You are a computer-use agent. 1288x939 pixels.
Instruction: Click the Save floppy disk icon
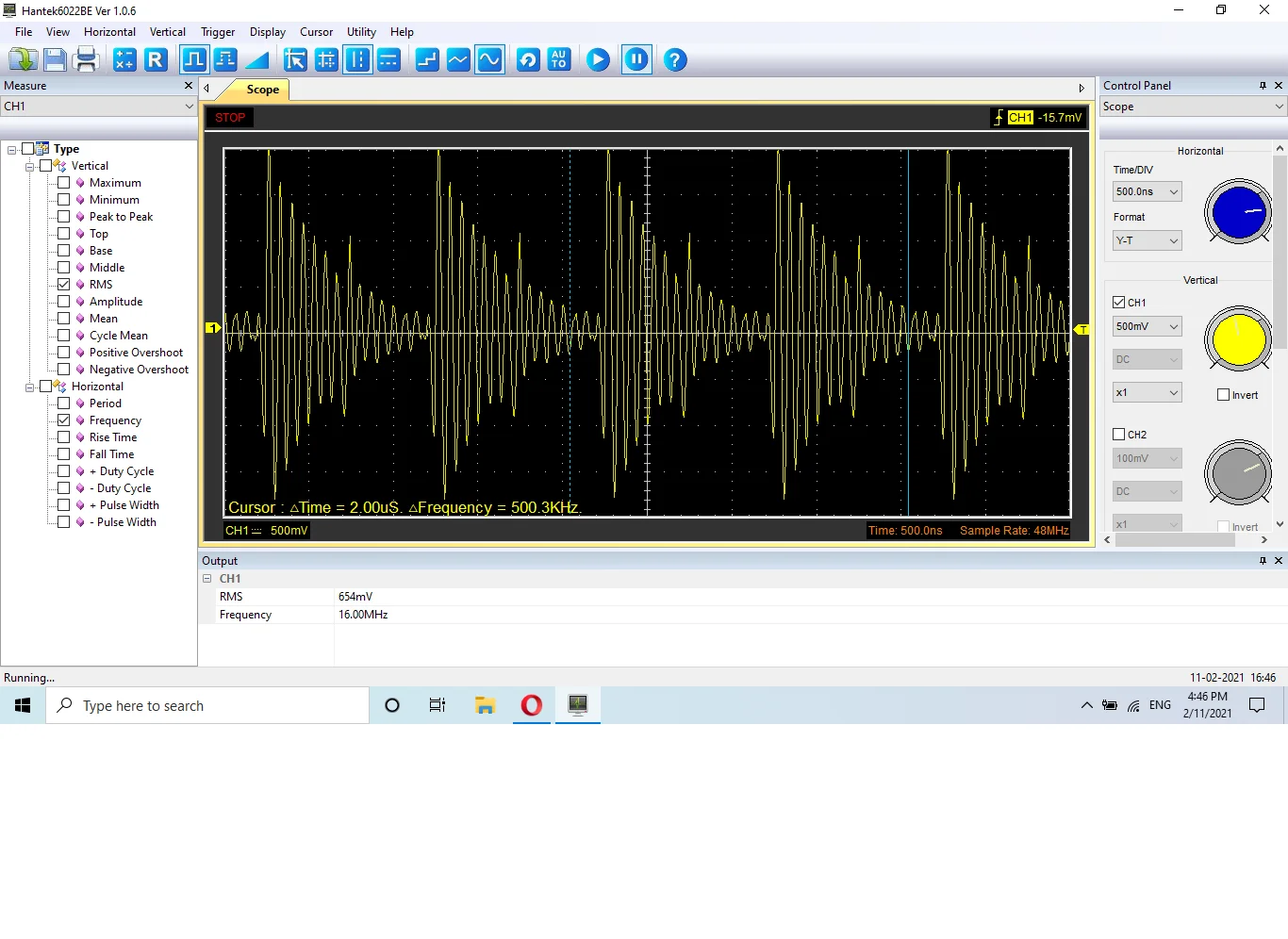[55, 60]
